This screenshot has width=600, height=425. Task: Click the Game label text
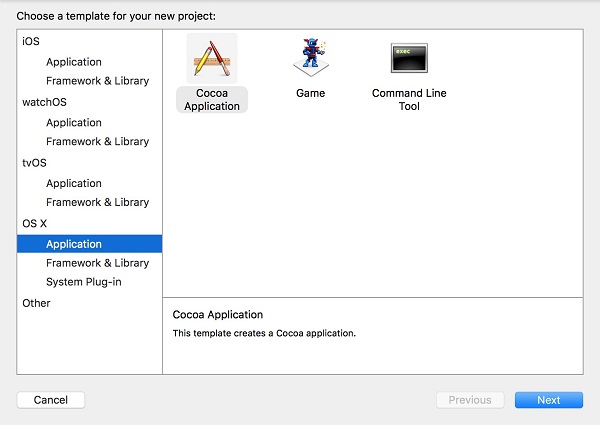(311, 93)
